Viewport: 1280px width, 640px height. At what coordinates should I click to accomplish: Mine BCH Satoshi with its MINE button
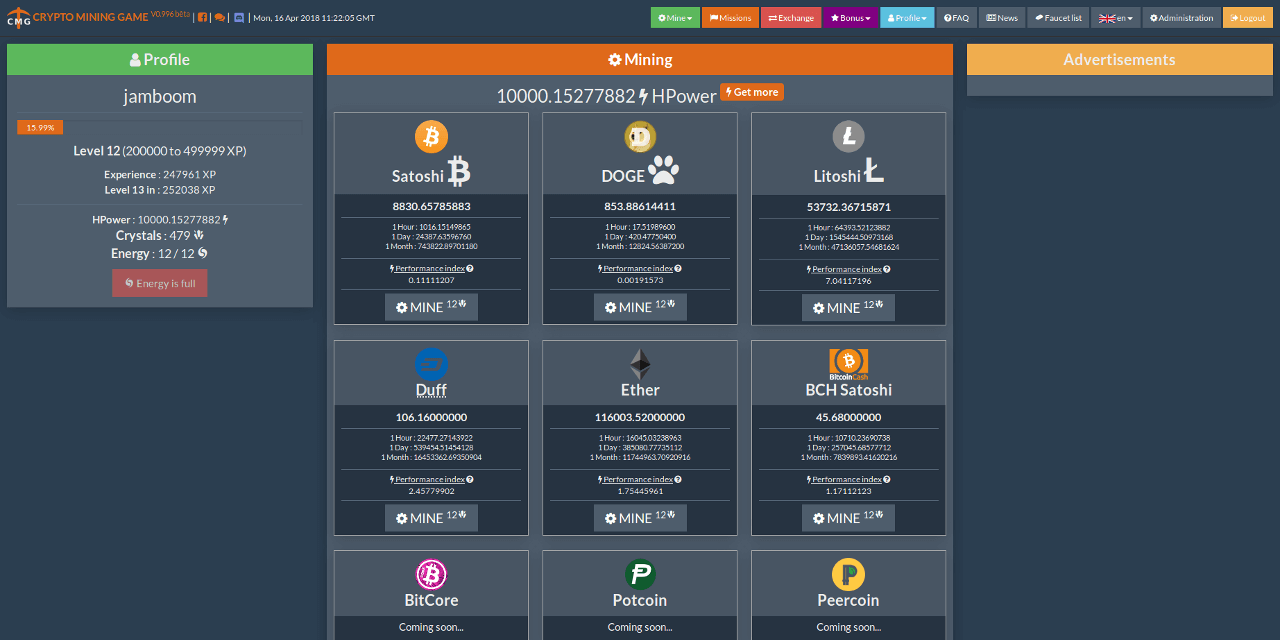click(x=848, y=518)
